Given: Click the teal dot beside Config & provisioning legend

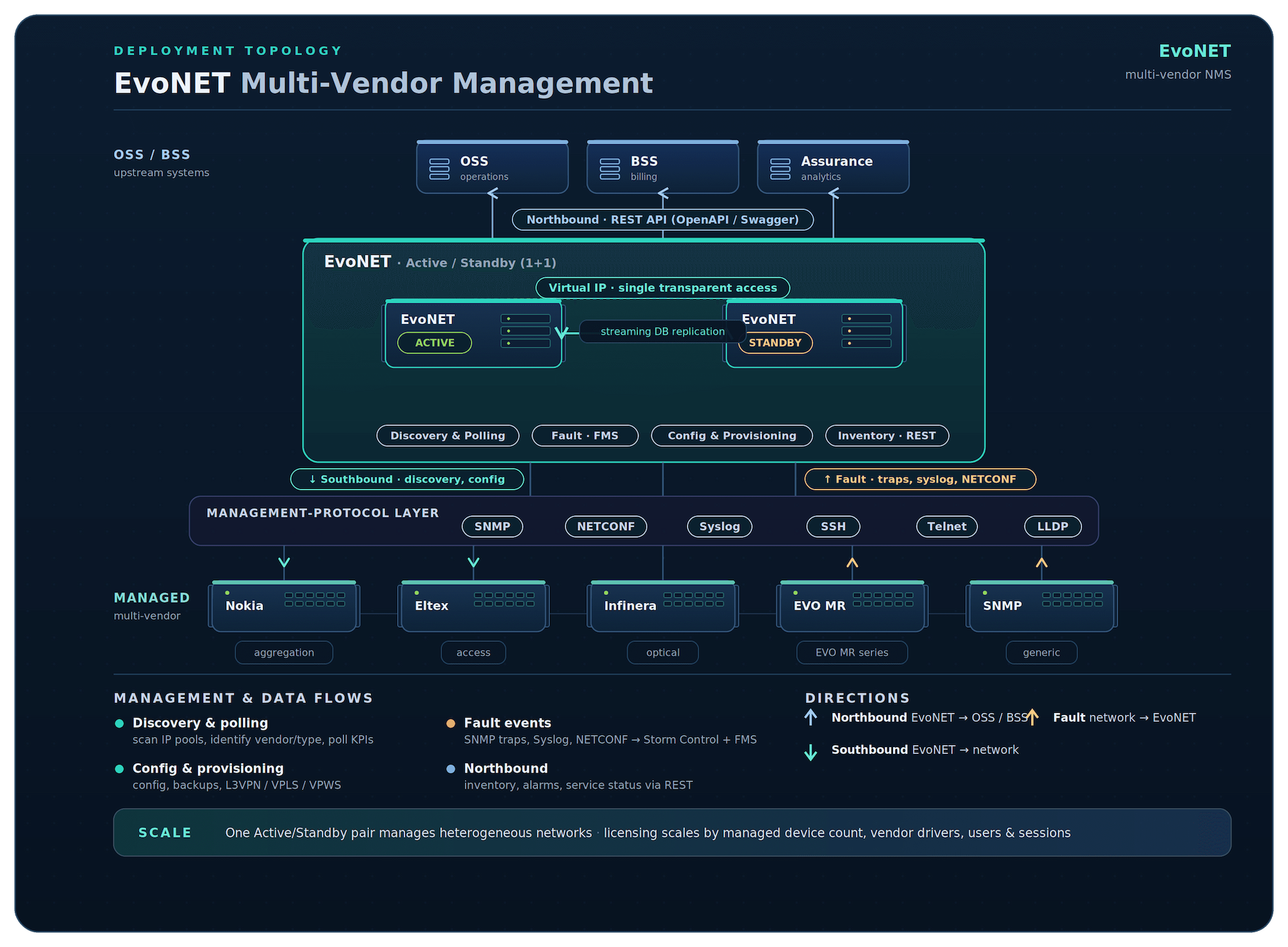Looking at the screenshot, I should click(119, 769).
